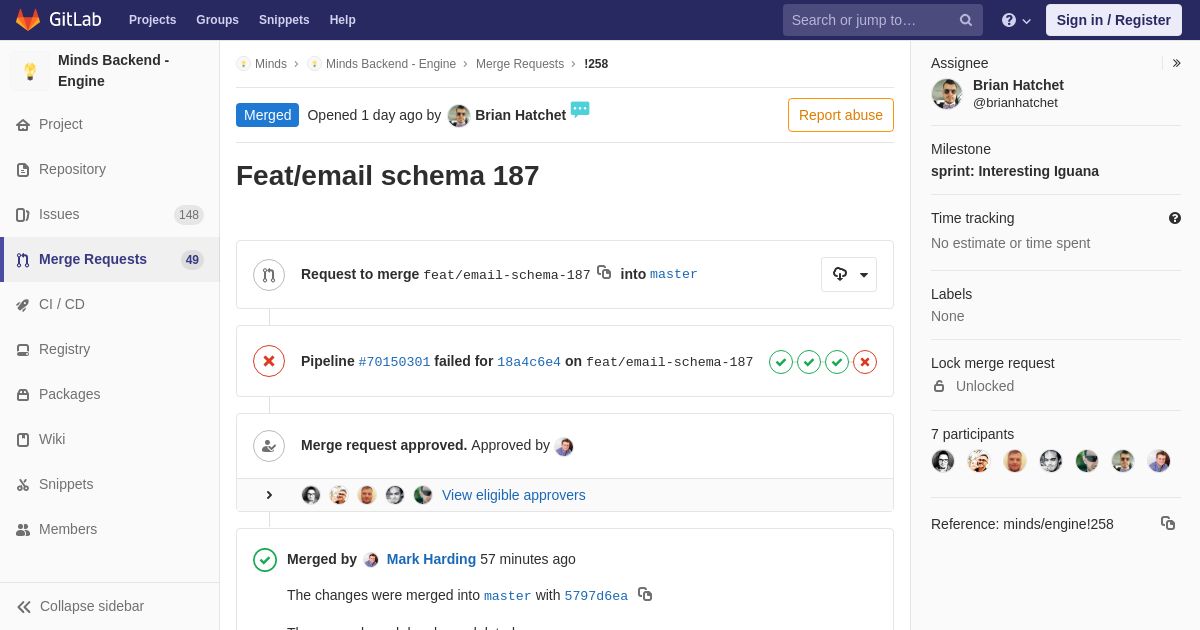Open Help in the top navigation
Viewport: 1200px width, 630px height.
point(343,20)
